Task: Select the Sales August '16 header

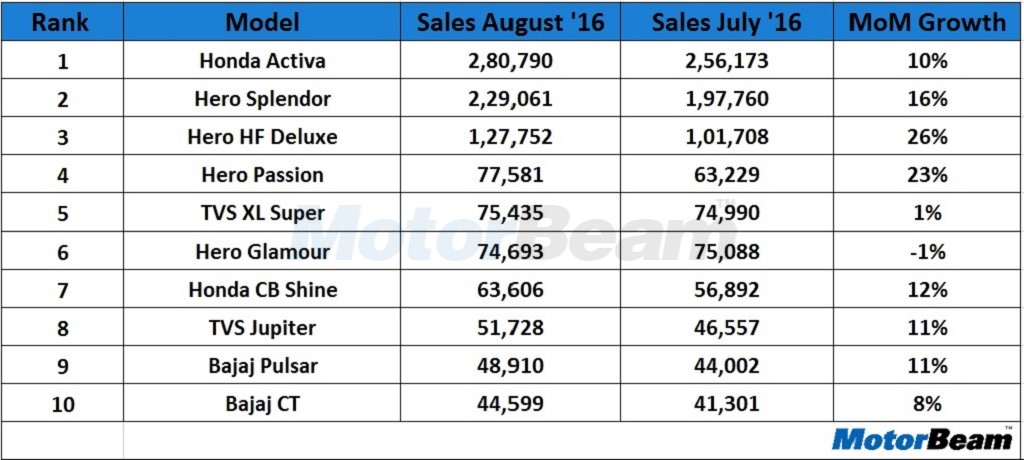Action: 510,22
